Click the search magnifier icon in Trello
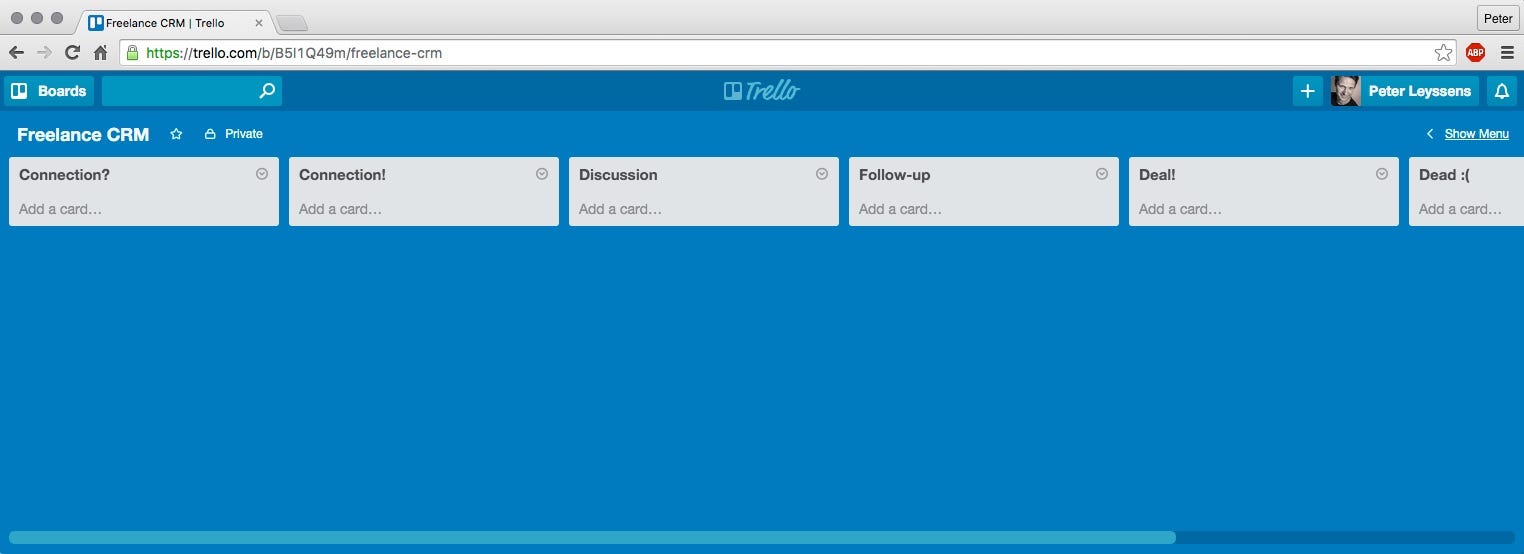The width and height of the screenshot is (1524, 554). coord(267,91)
